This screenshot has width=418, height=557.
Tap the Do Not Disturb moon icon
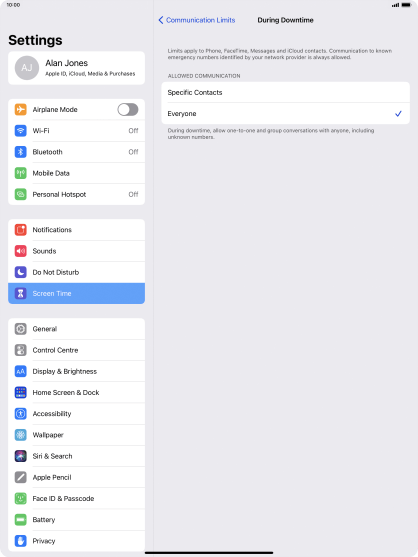click(x=21, y=272)
